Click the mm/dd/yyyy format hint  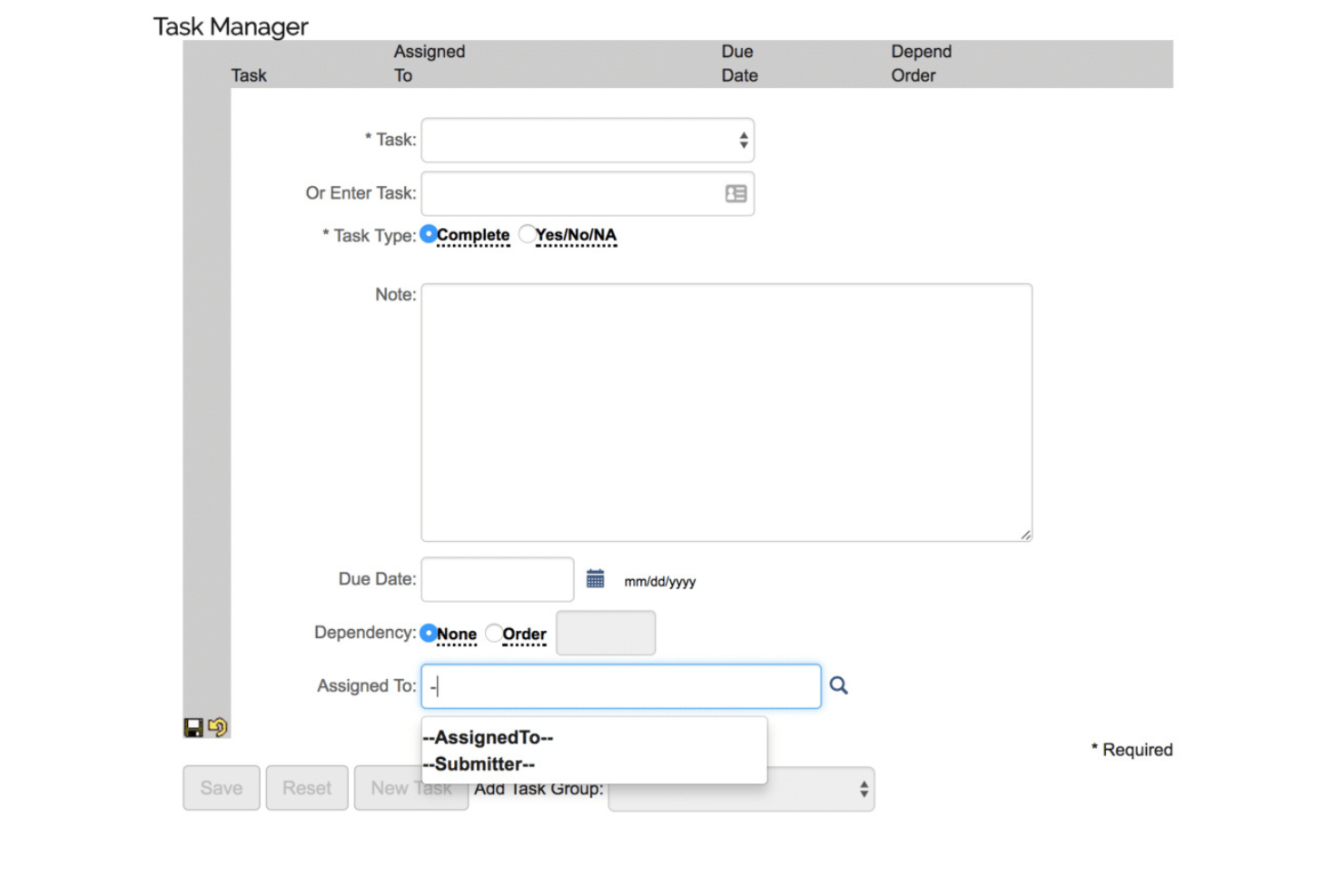tap(660, 582)
